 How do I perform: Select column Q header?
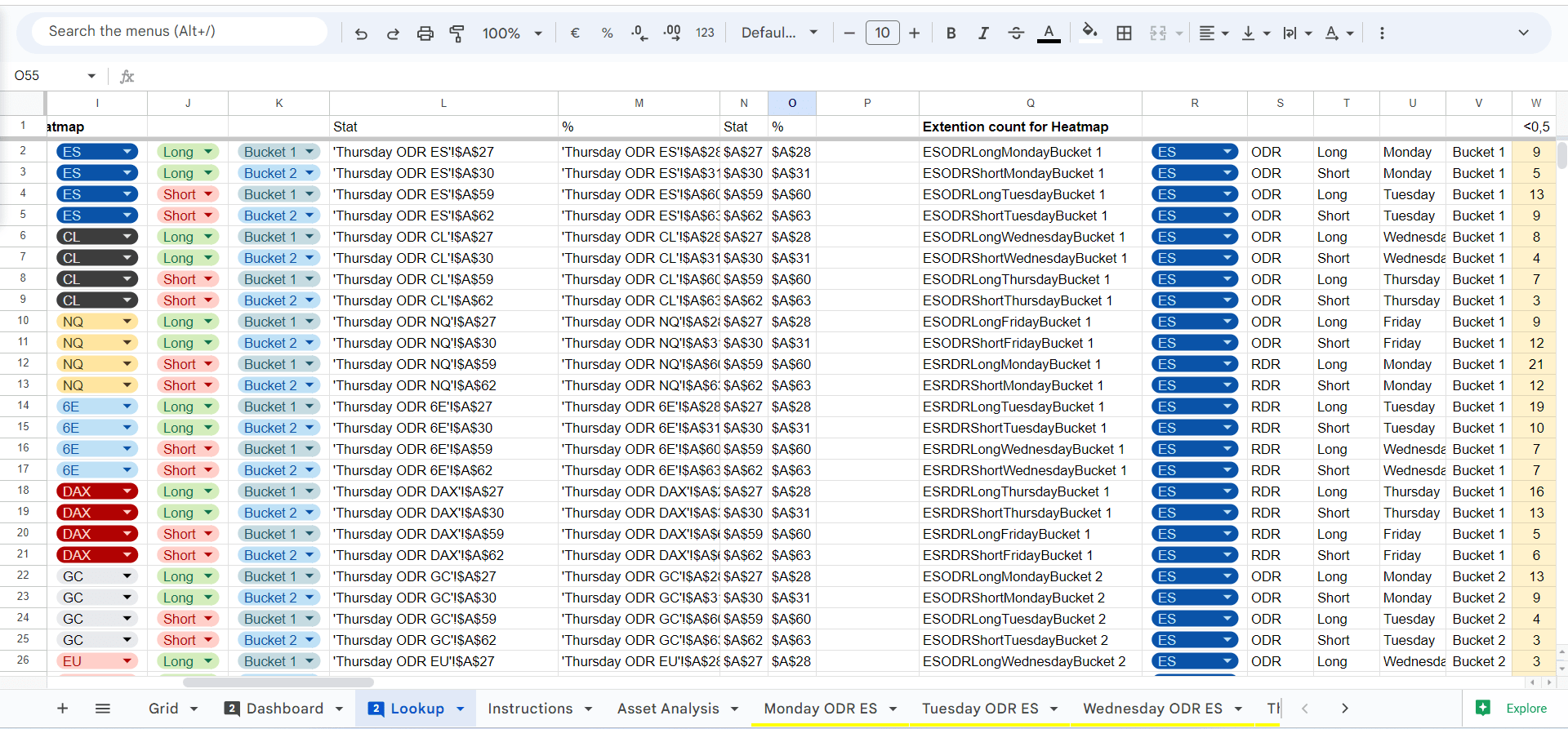coord(1030,103)
